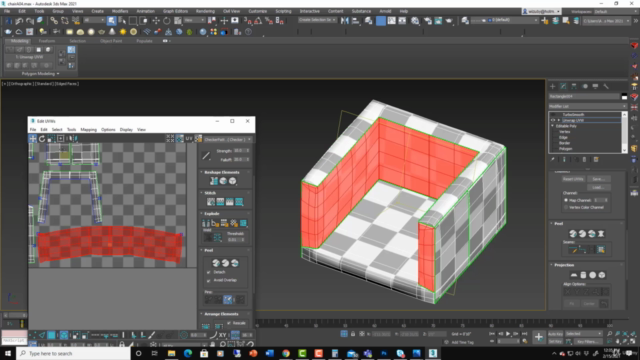The image size is (640, 360).
Task: Click the Mirror tool icon in main toolbar
Action: click(345, 20)
